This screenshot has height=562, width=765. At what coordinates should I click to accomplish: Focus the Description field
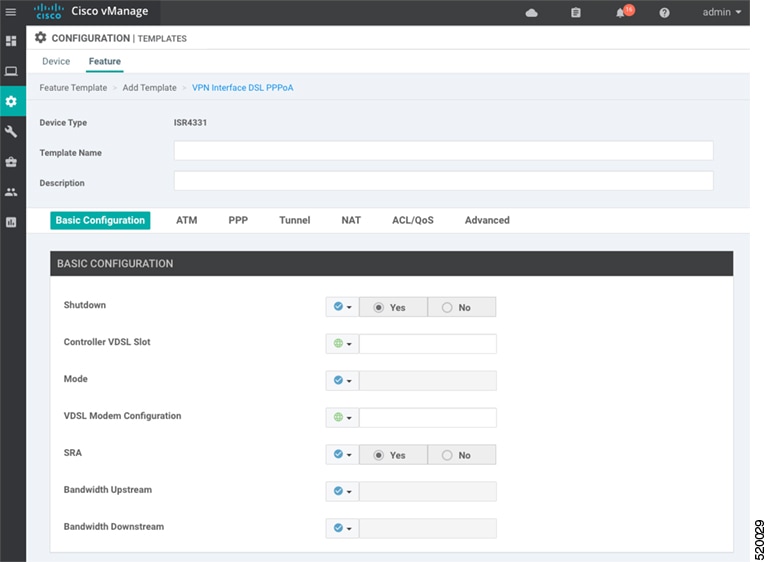point(443,181)
